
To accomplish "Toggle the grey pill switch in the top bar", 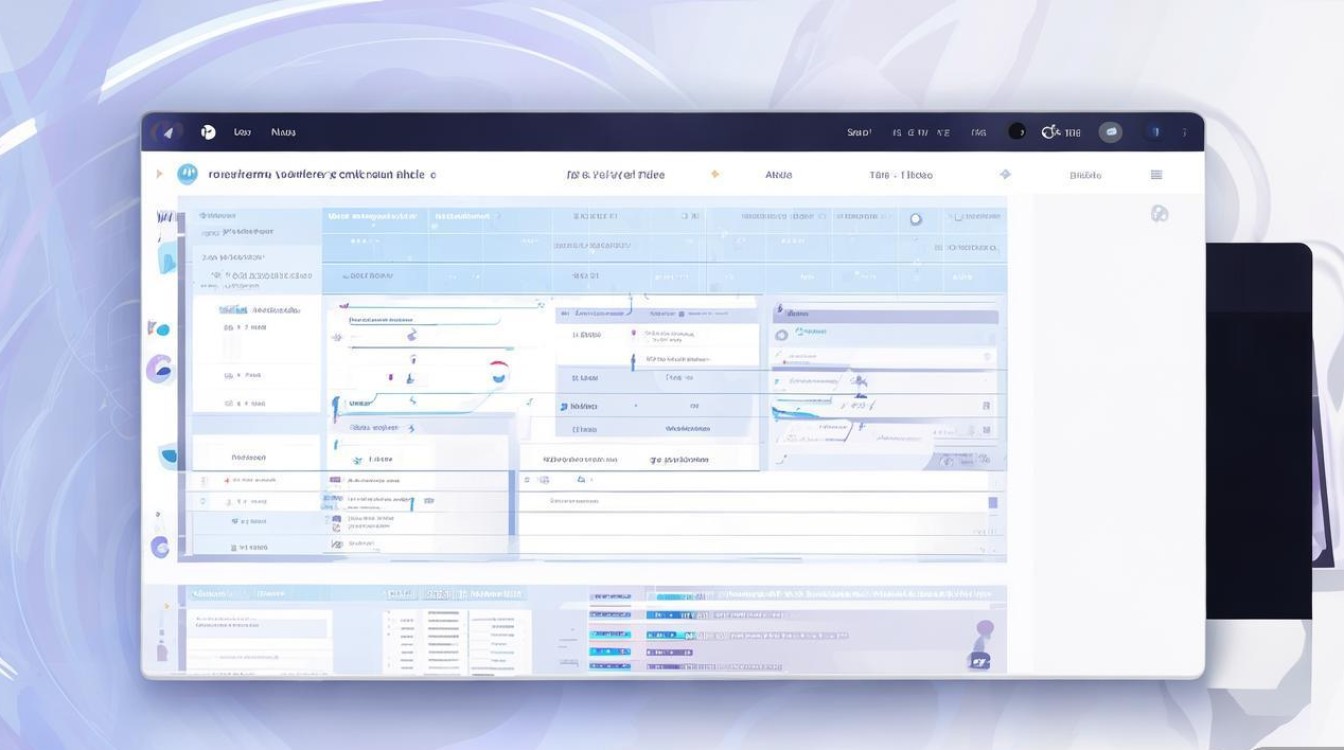I will [1110, 132].
